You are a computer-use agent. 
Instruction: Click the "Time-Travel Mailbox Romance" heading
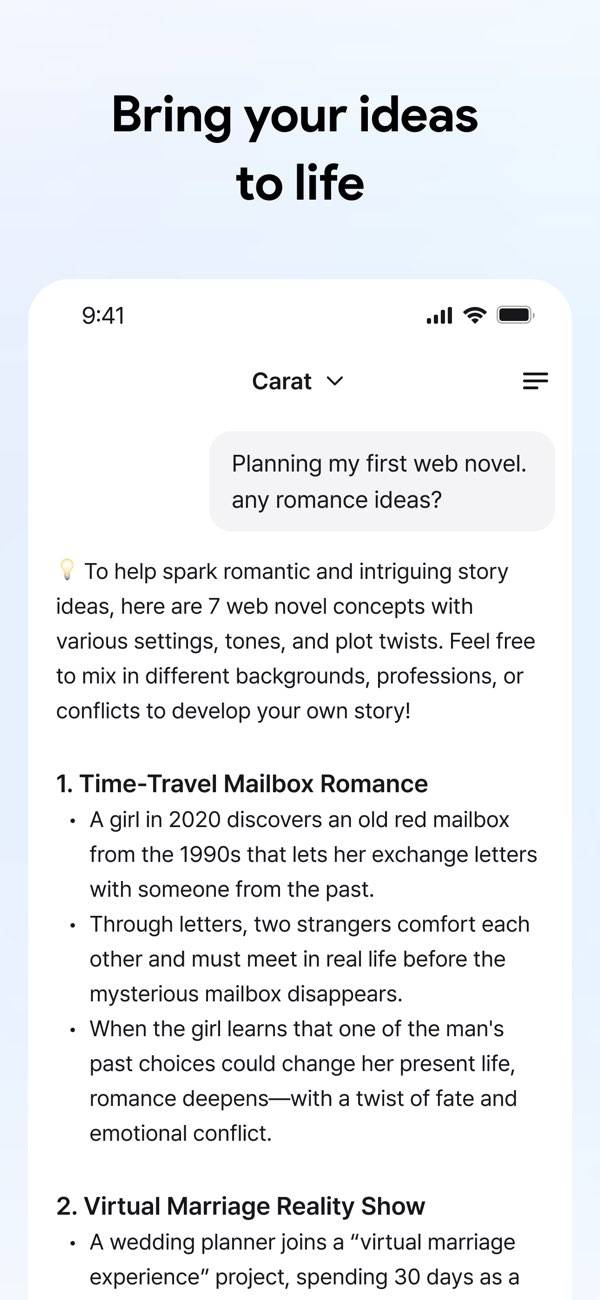point(242,783)
